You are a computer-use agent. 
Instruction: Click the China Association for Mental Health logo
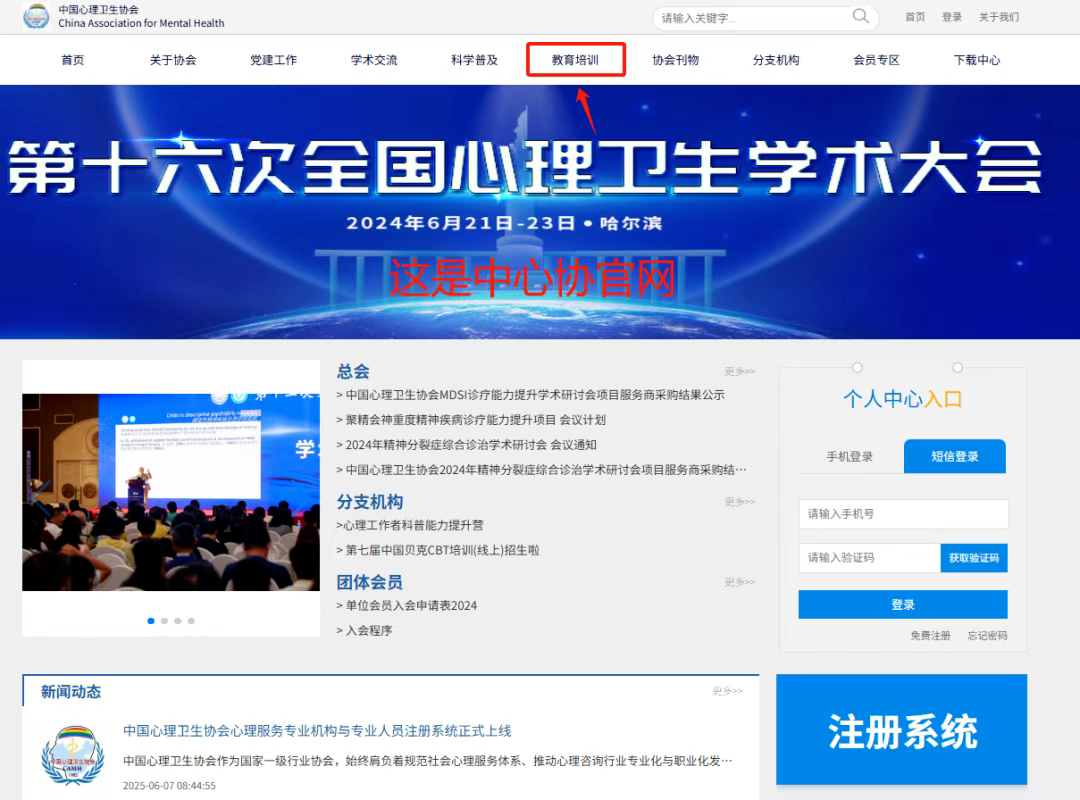(36, 17)
